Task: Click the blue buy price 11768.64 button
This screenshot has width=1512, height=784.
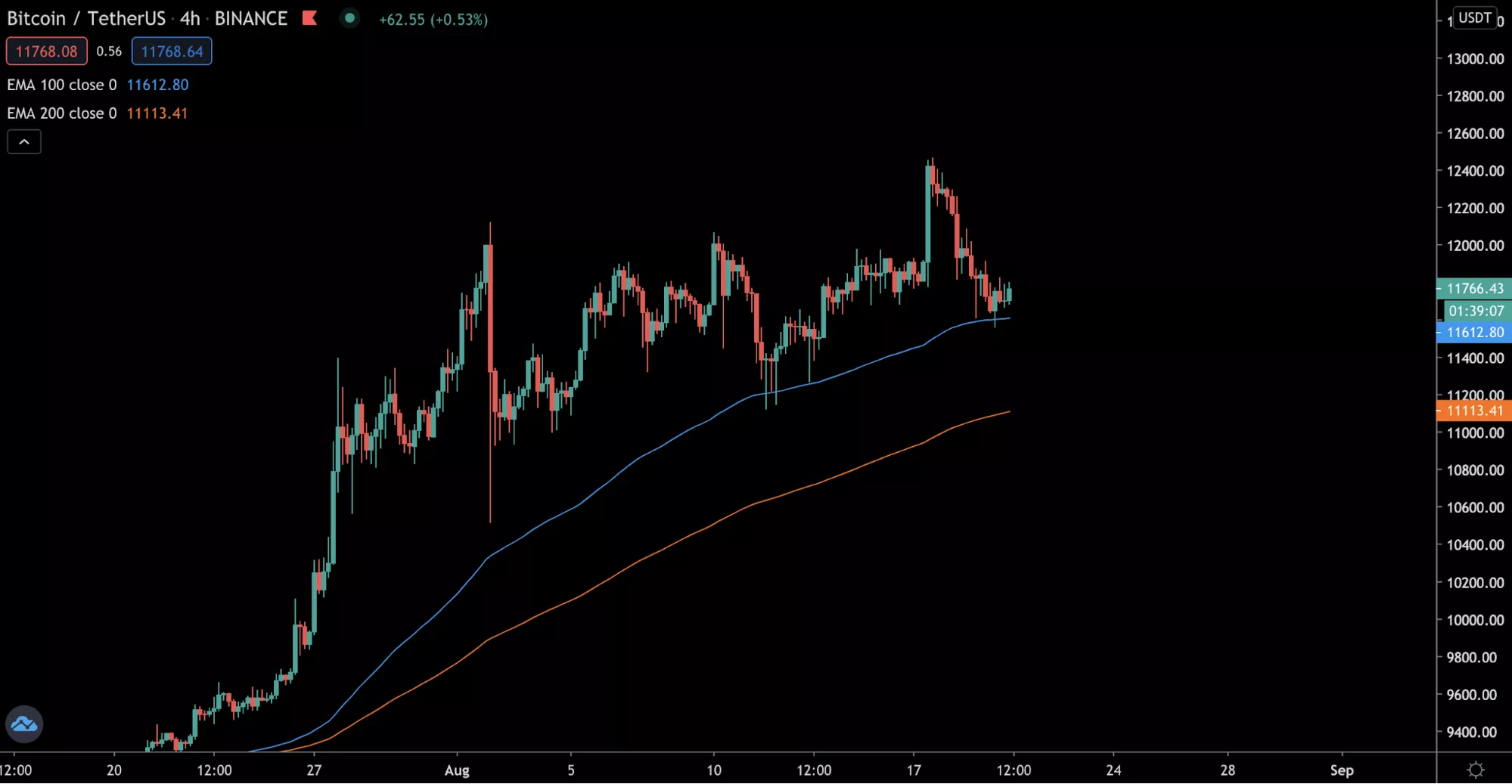Action: (172, 51)
